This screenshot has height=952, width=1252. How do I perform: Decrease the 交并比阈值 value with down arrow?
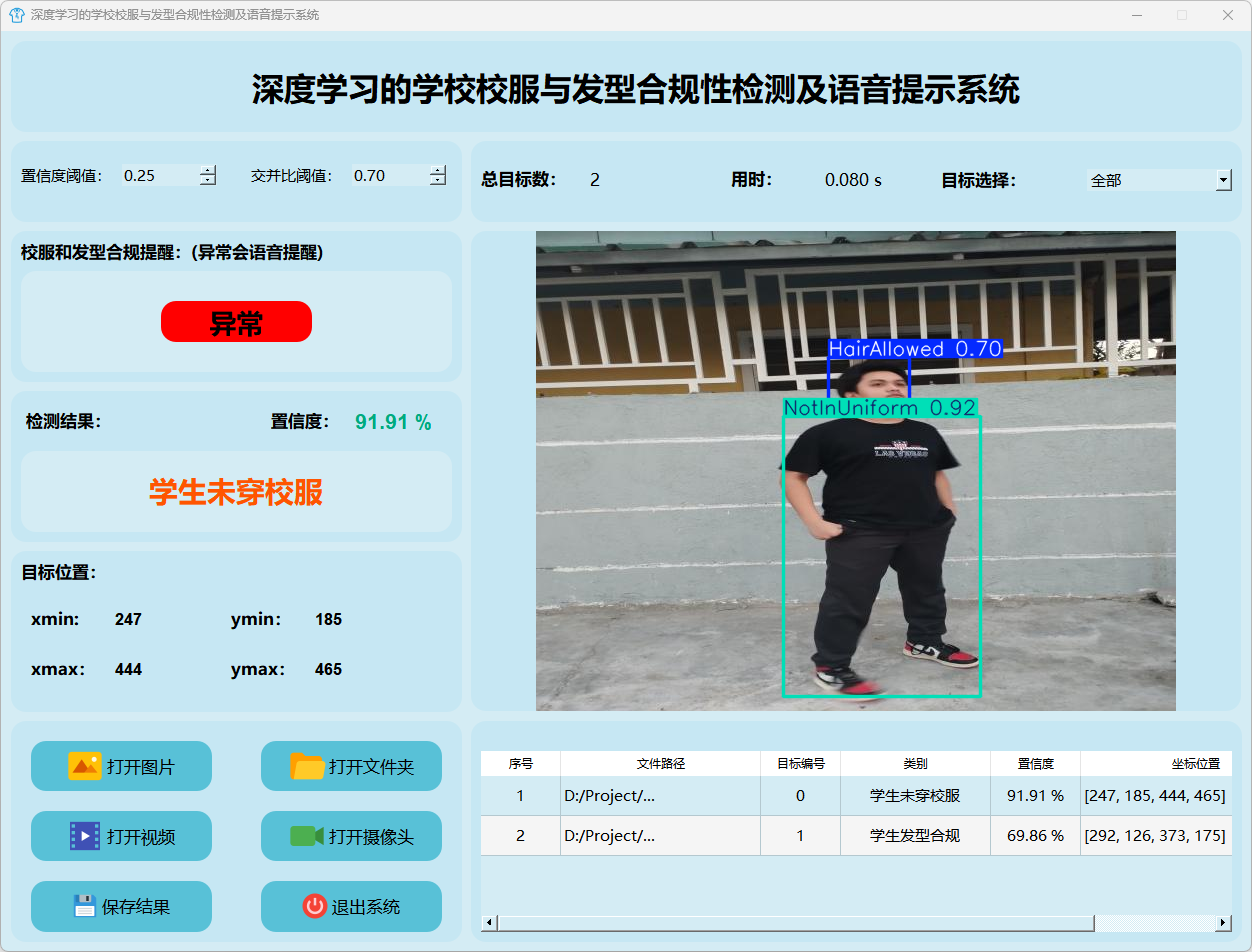tap(438, 180)
